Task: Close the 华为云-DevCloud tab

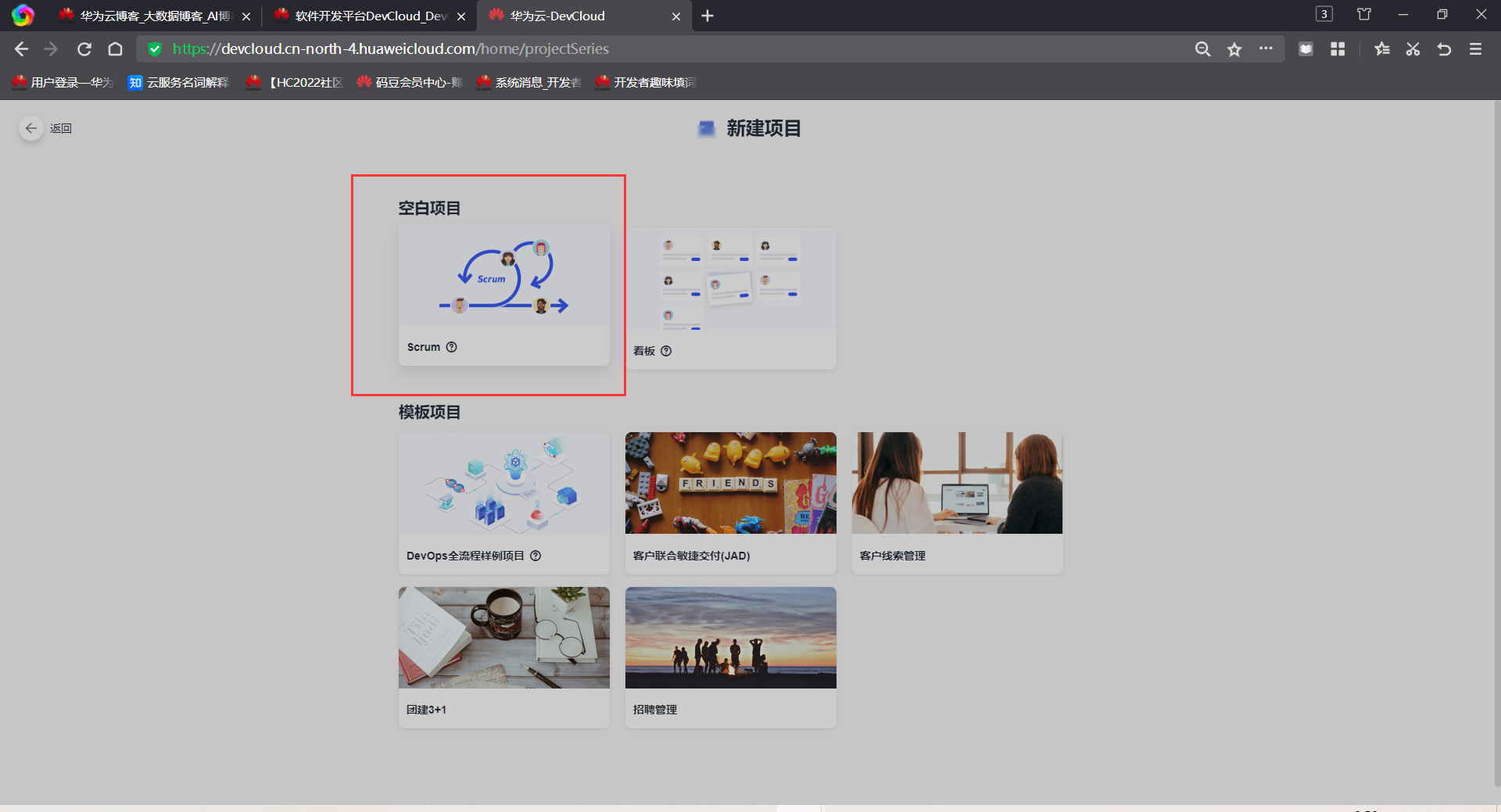Action: 676,16
